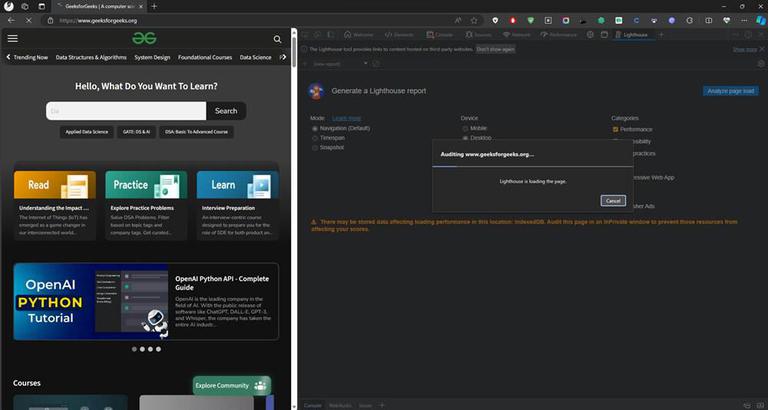Toggle the Performance category checkbox

[616, 129]
